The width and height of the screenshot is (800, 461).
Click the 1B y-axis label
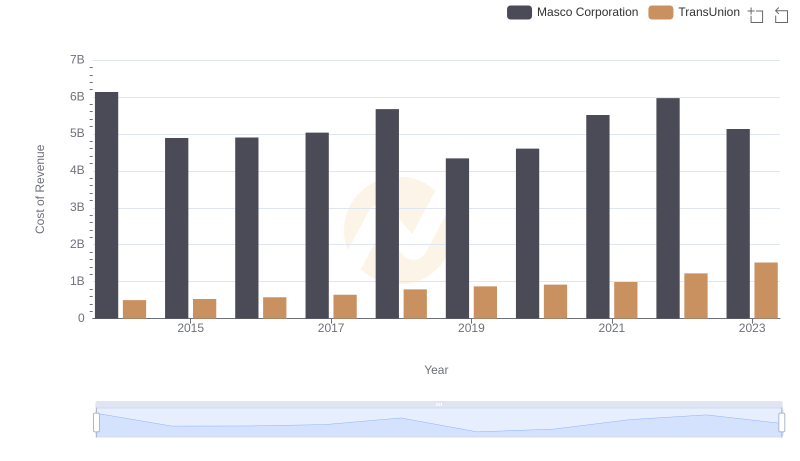click(x=77, y=281)
